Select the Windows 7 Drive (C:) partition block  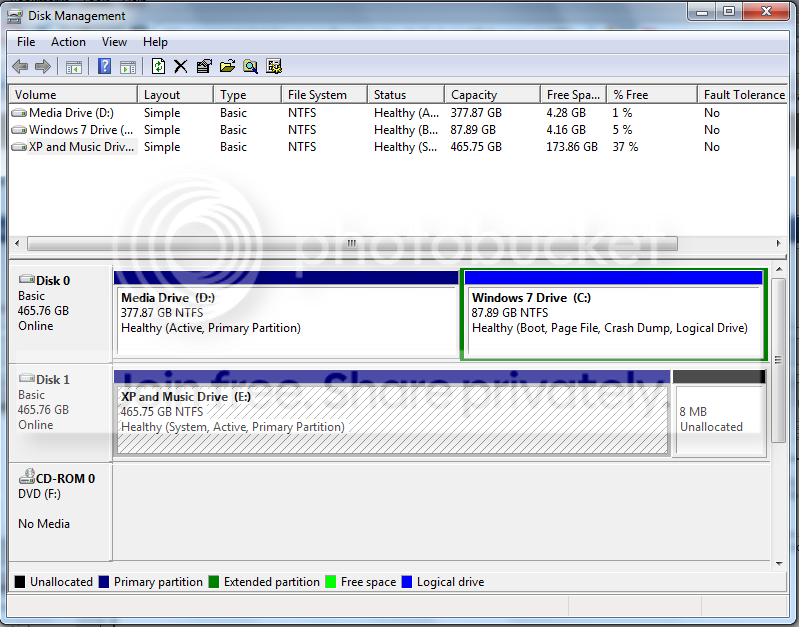[614, 315]
